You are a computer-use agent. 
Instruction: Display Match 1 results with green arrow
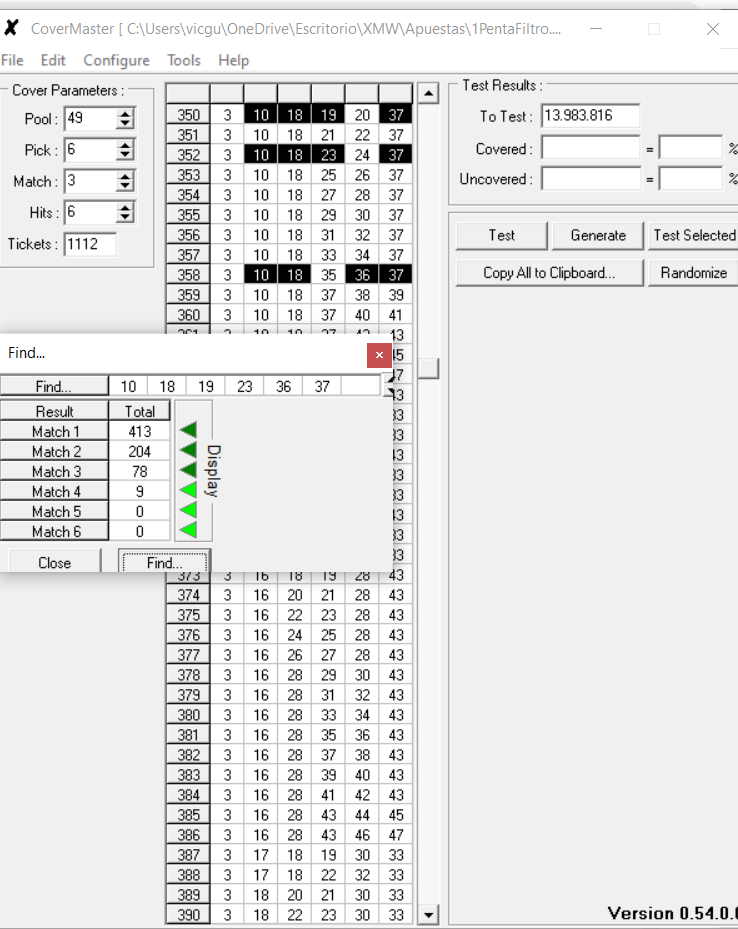pyautogui.click(x=188, y=430)
